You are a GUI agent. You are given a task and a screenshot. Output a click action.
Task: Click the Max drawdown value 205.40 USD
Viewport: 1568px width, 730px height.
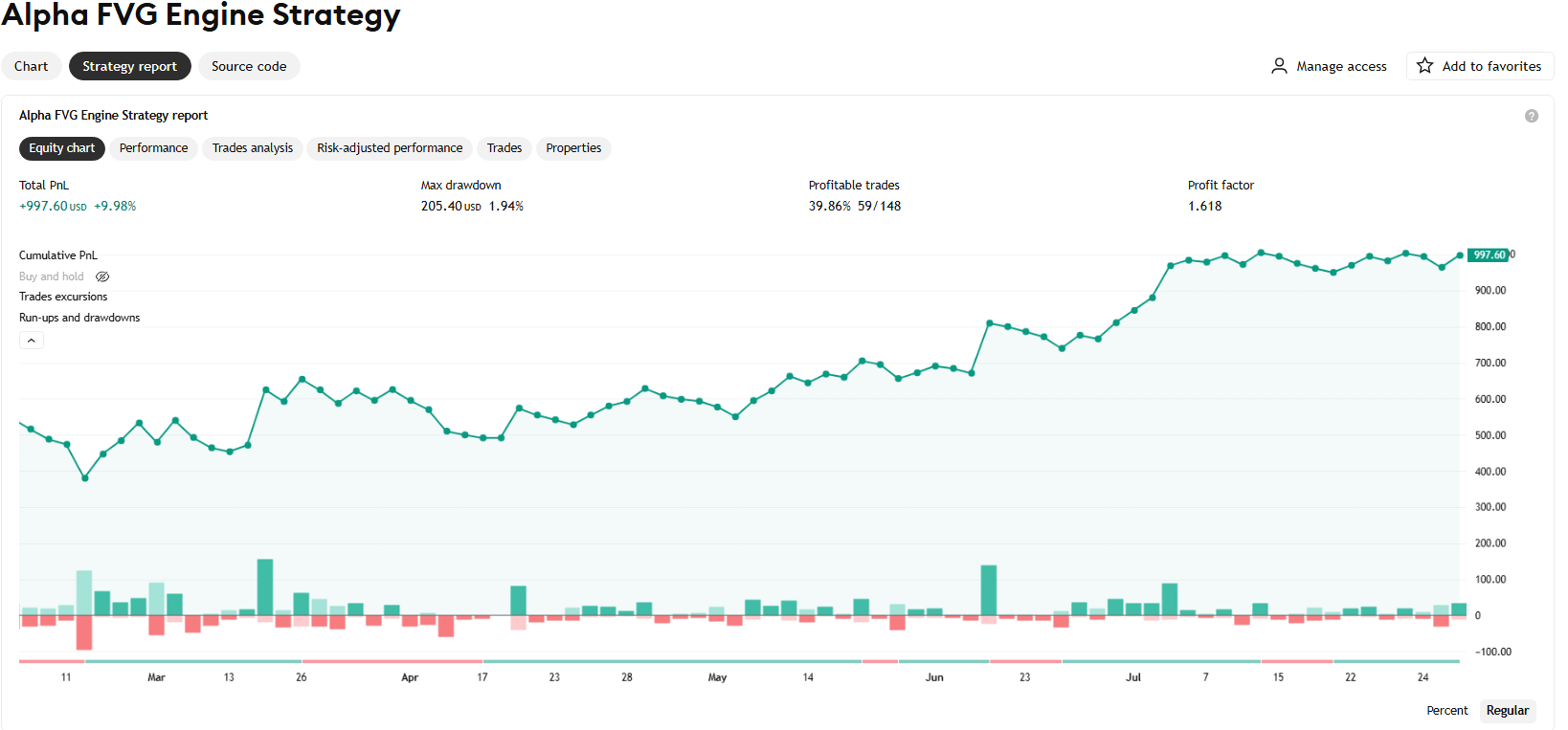click(451, 207)
